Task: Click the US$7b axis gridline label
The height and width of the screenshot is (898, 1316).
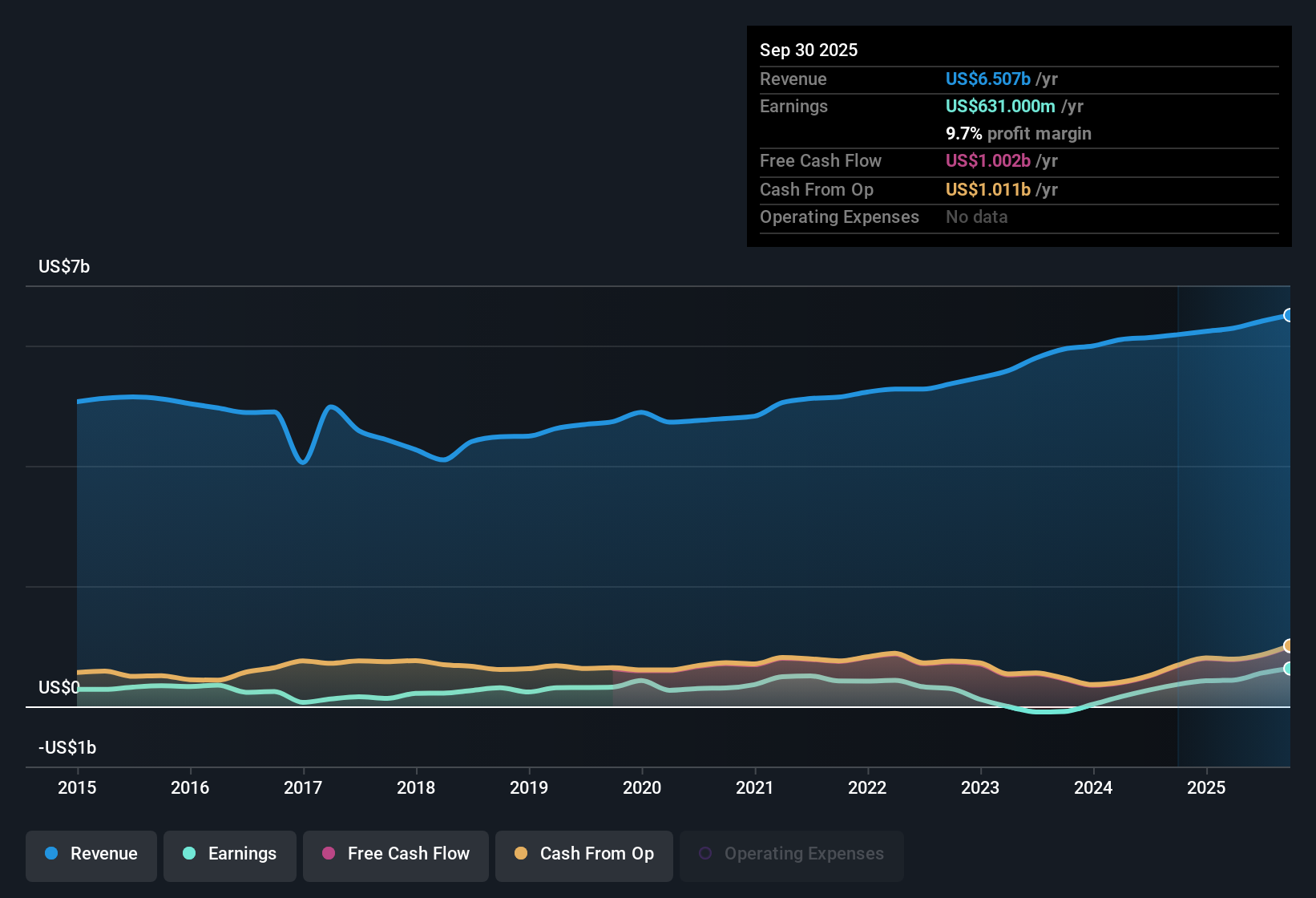Action: [64, 266]
